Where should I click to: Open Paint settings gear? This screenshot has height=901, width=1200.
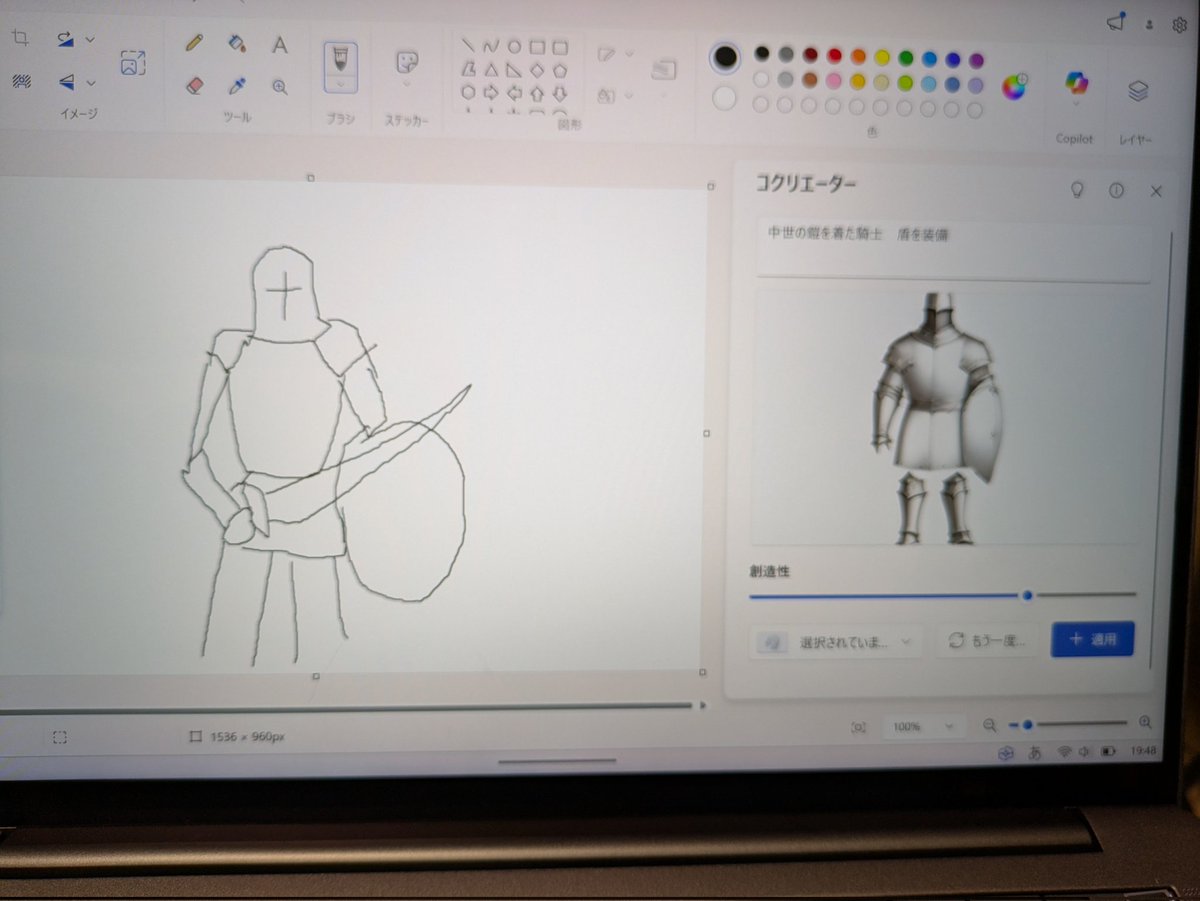(x=1179, y=26)
